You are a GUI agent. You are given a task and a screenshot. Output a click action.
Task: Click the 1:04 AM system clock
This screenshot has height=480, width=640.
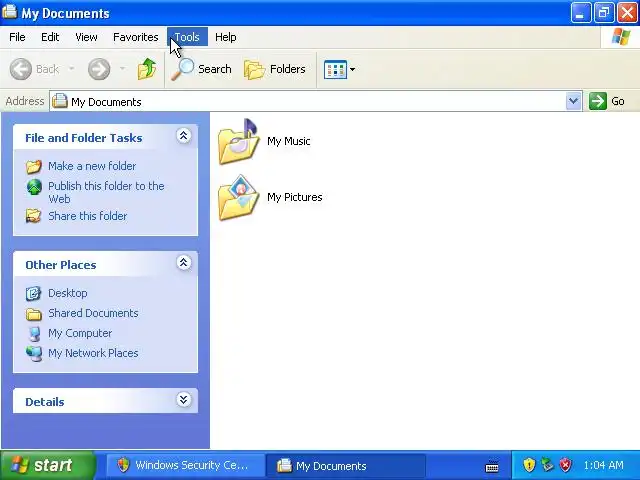coord(604,465)
